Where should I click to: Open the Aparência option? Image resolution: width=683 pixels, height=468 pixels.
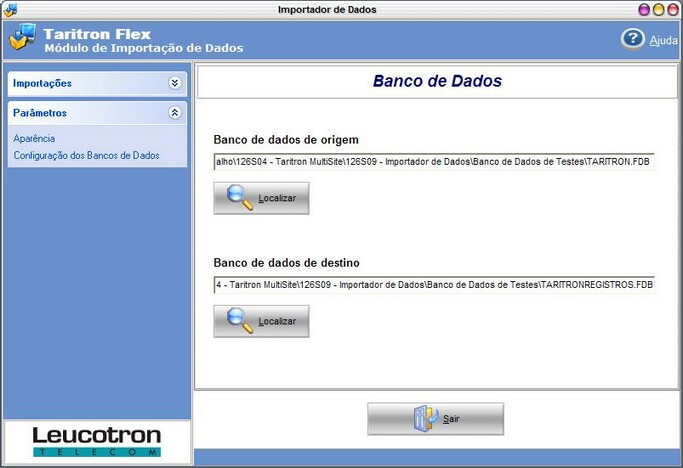click(34, 139)
